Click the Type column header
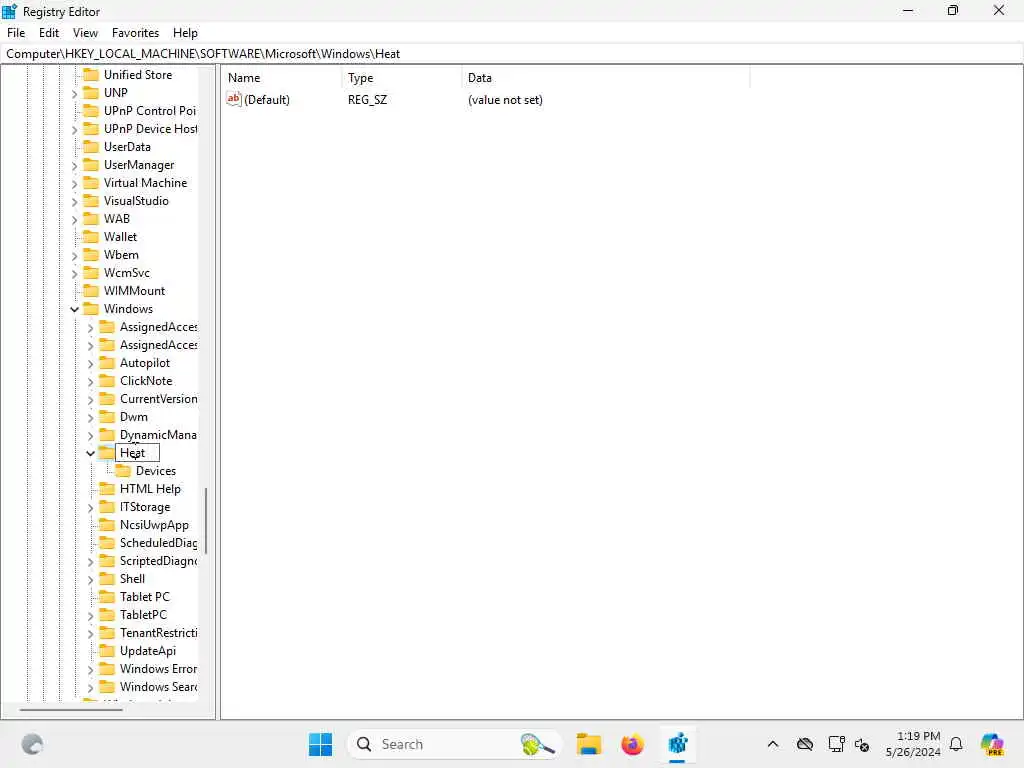 tap(402, 78)
